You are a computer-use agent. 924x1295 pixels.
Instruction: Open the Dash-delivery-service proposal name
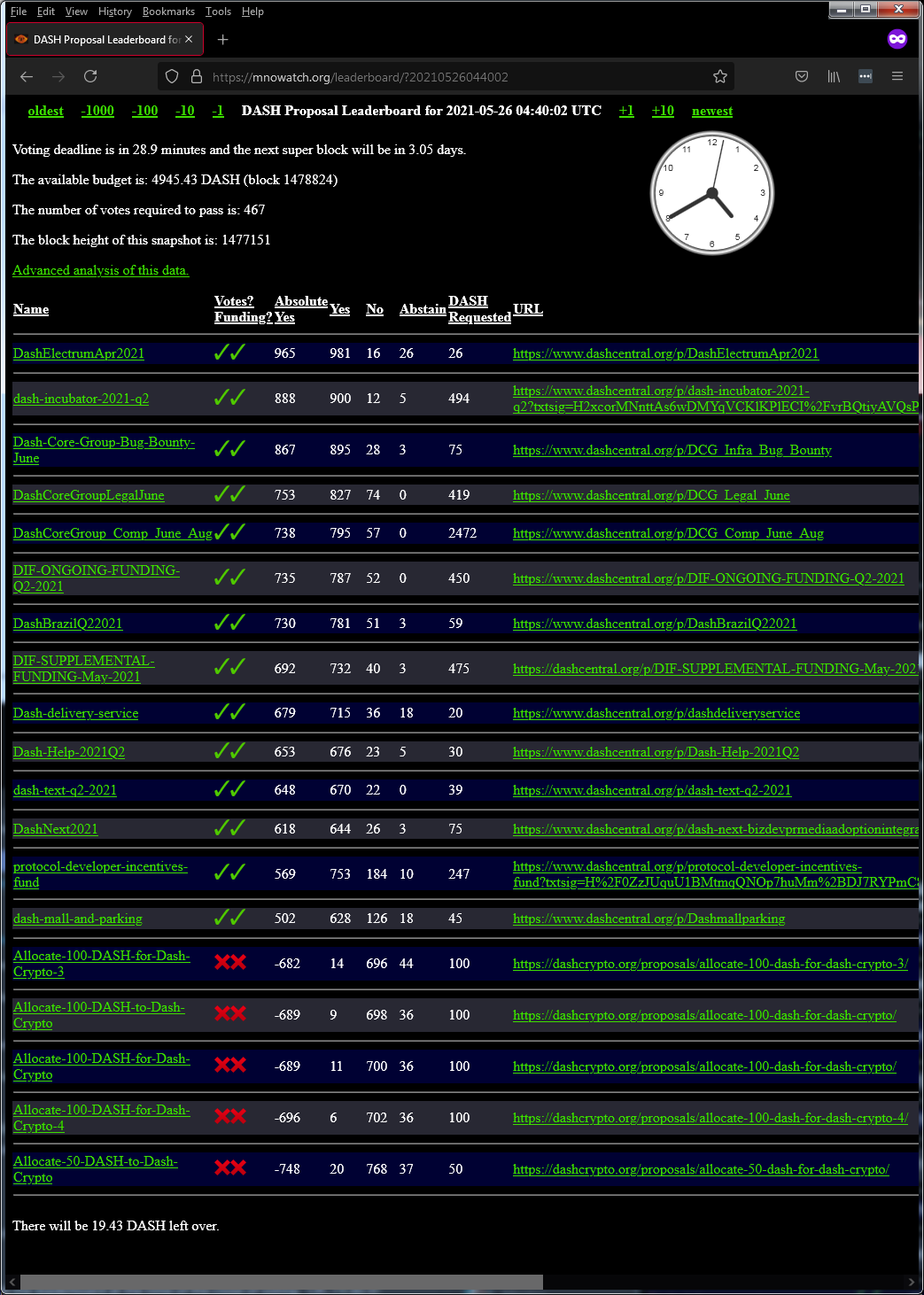coord(76,713)
